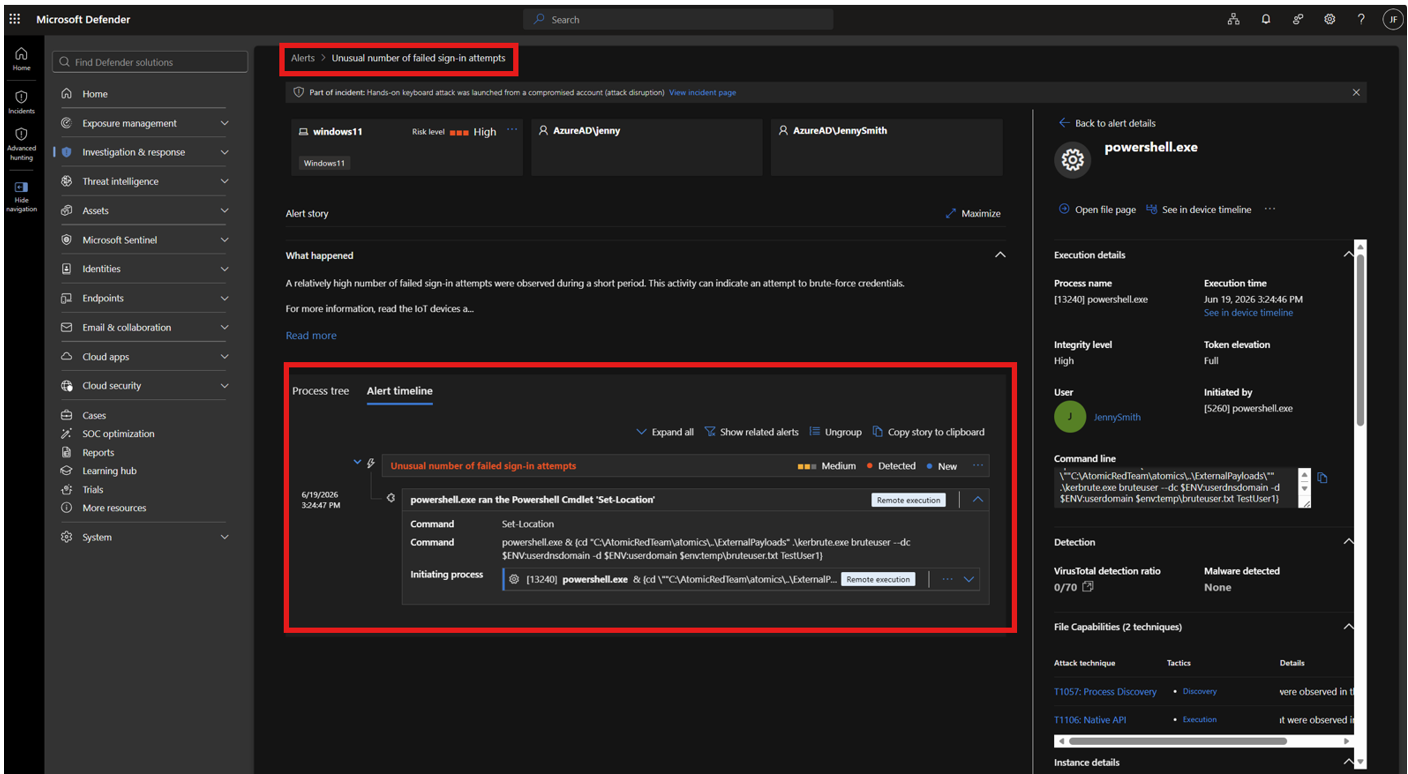Click View incident page link
1408x774 pixels.
[702, 92]
